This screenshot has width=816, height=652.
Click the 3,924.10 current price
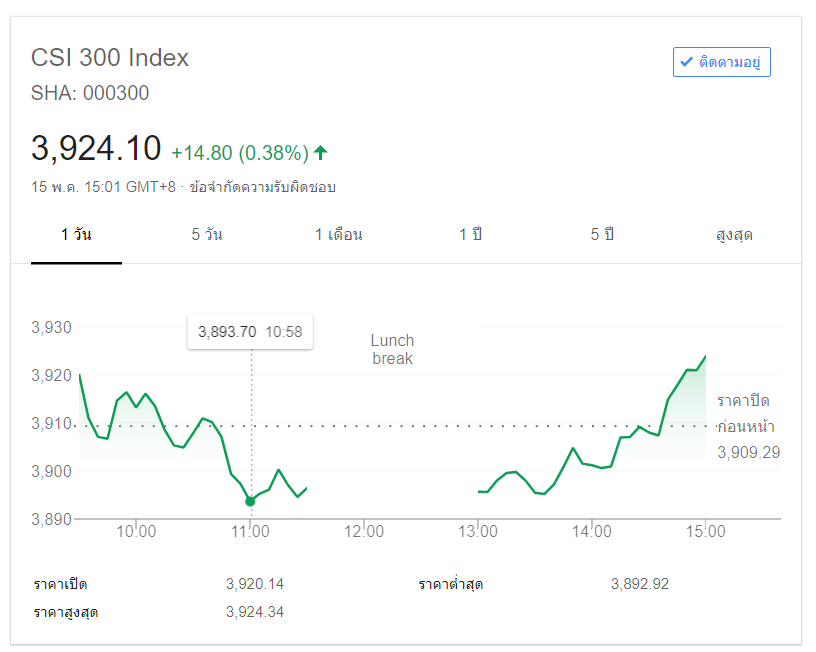click(96, 148)
